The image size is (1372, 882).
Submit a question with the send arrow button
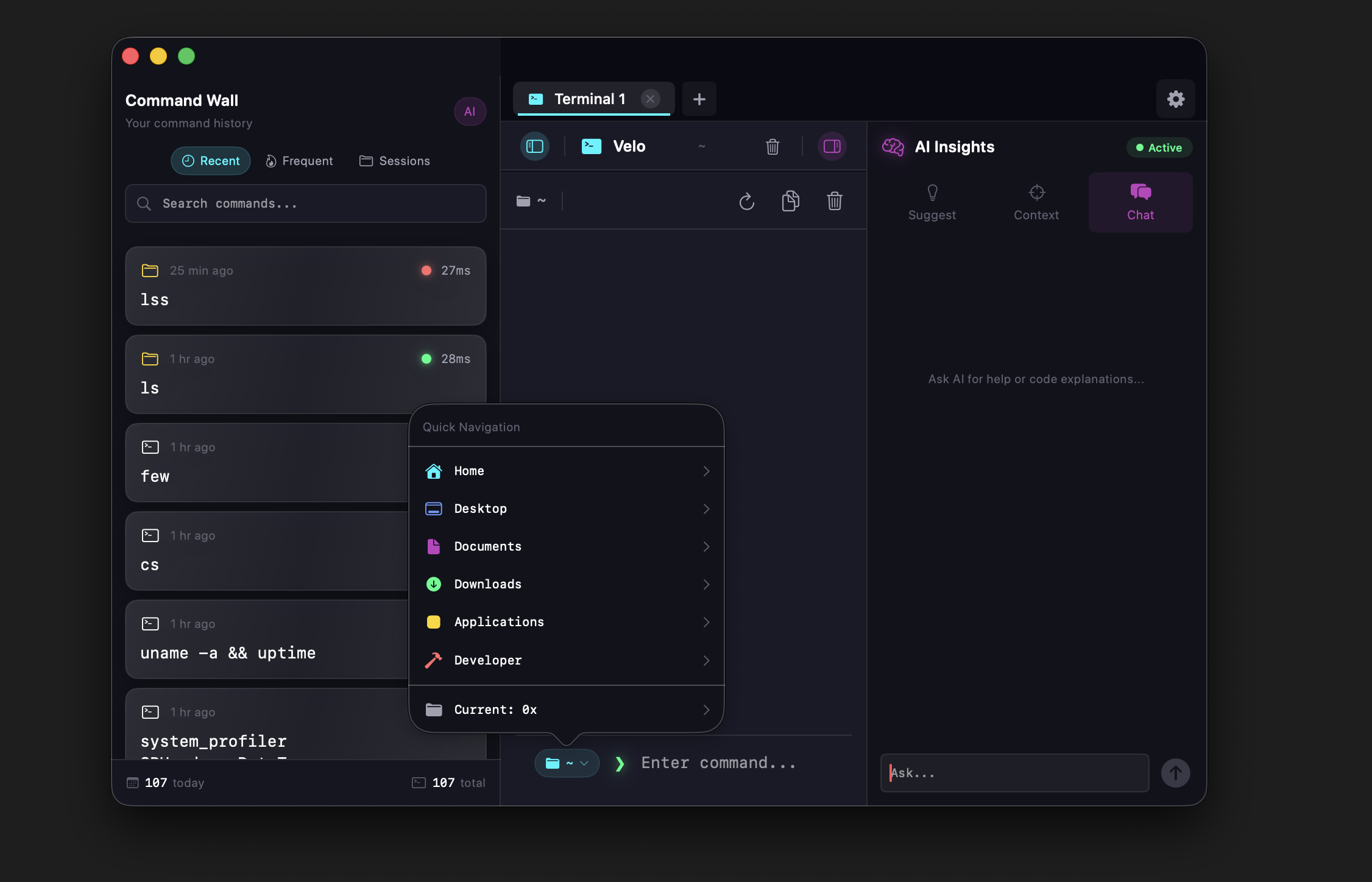coord(1176,772)
